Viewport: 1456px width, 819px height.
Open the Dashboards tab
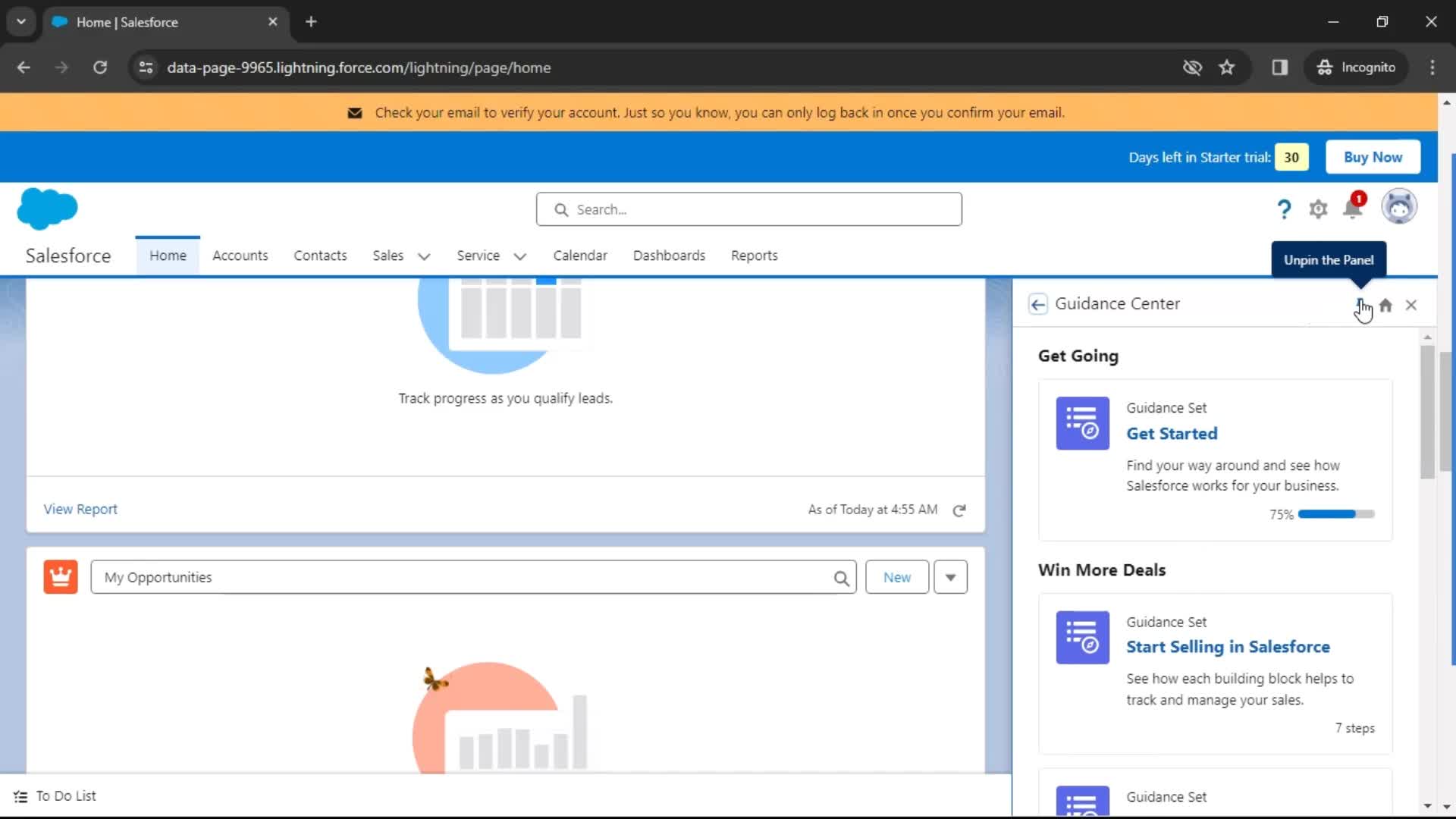[x=669, y=256]
